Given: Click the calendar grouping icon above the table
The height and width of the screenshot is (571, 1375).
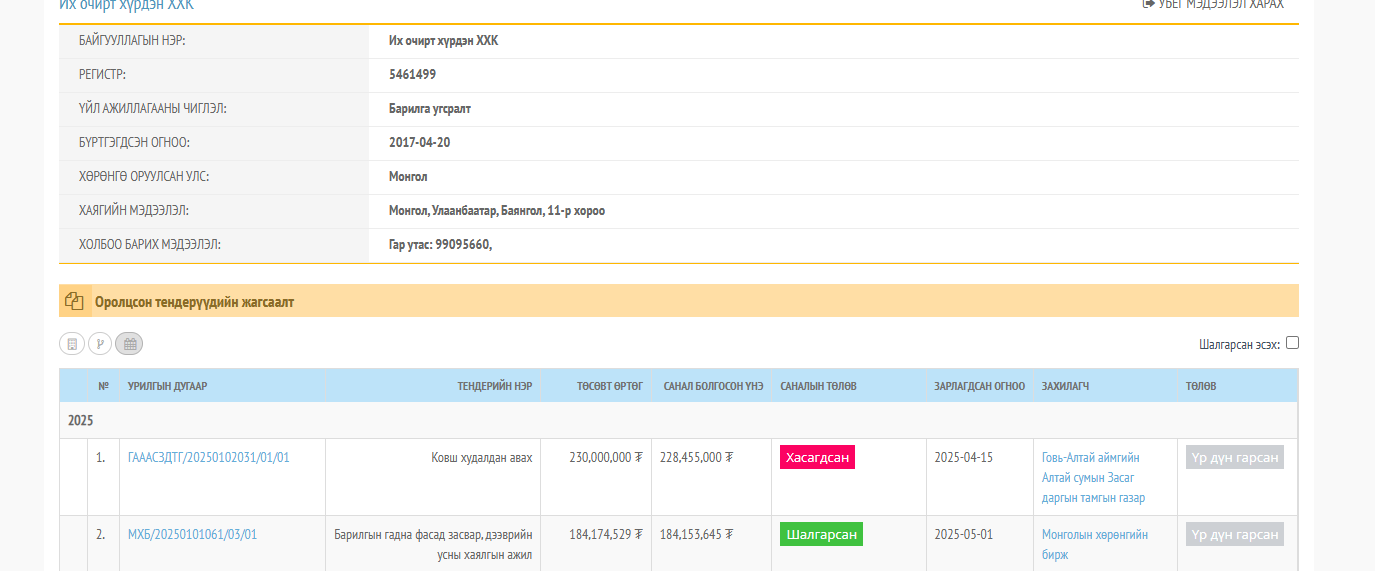Looking at the screenshot, I should click(129, 344).
